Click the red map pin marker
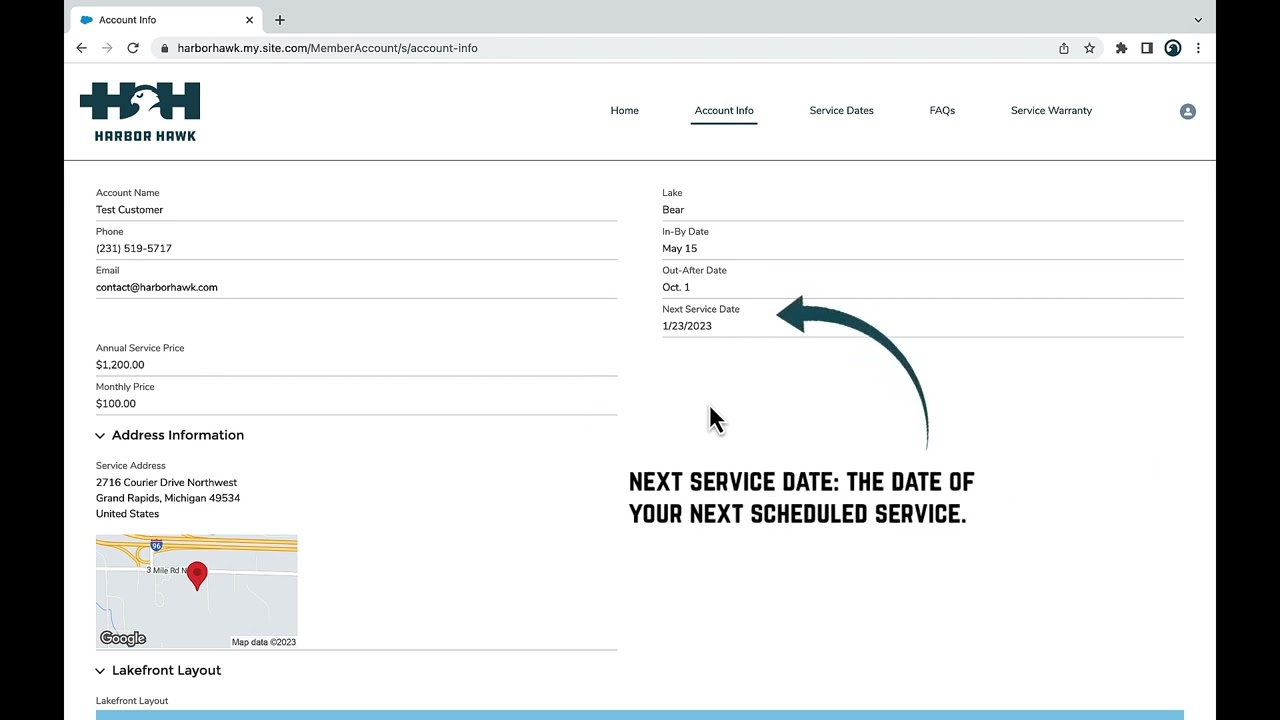Screen dimensions: 1280x720 tap(197, 576)
